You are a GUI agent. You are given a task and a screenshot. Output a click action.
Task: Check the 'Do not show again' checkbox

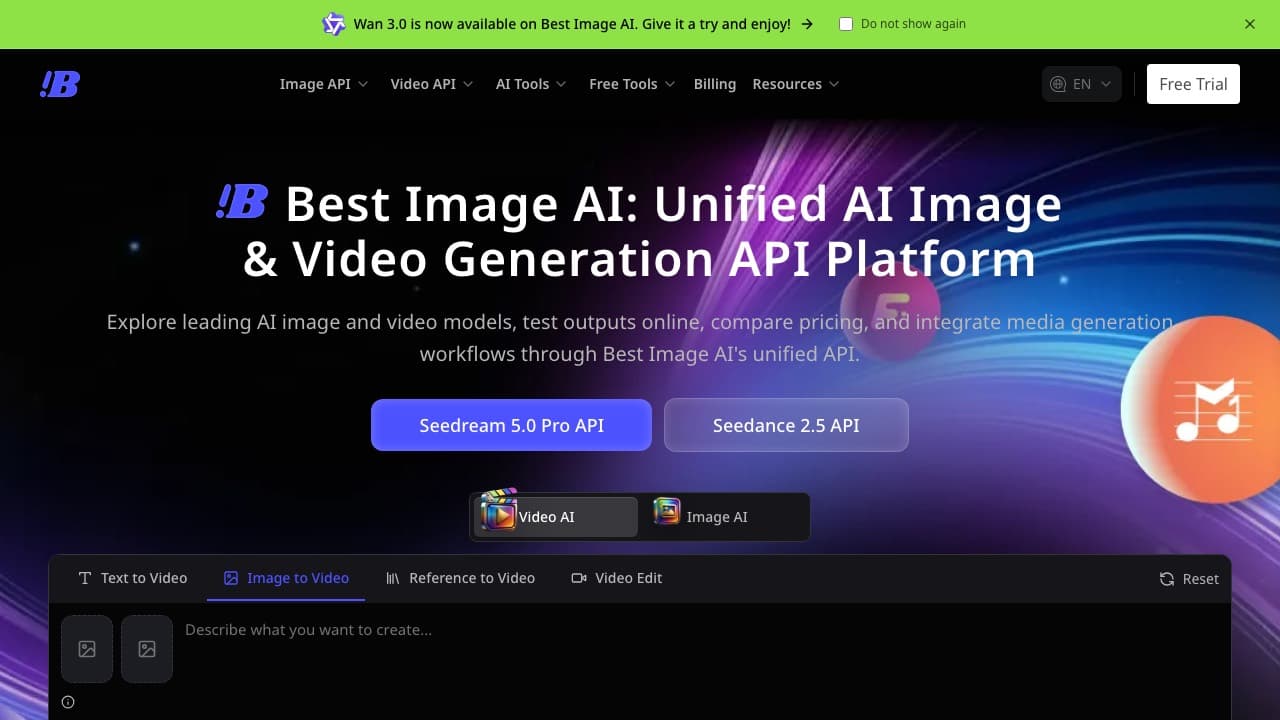coord(846,24)
